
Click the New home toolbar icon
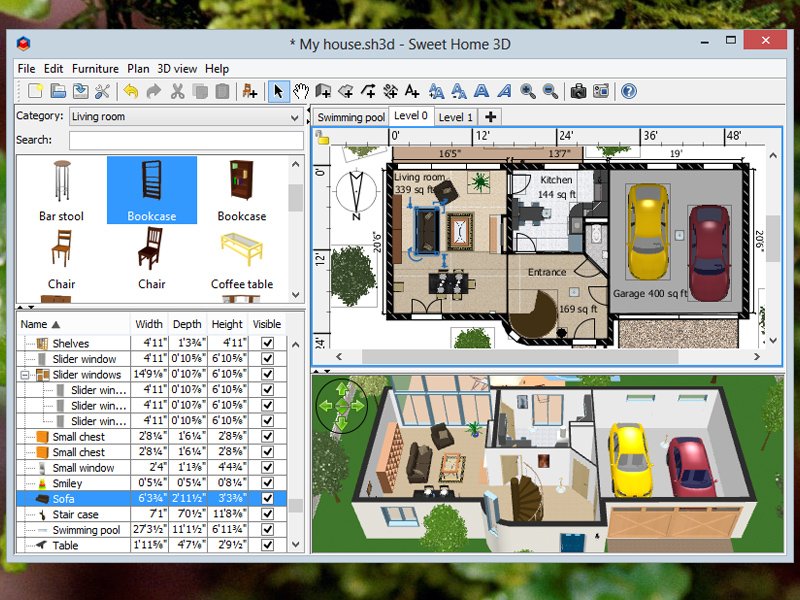click(x=35, y=91)
